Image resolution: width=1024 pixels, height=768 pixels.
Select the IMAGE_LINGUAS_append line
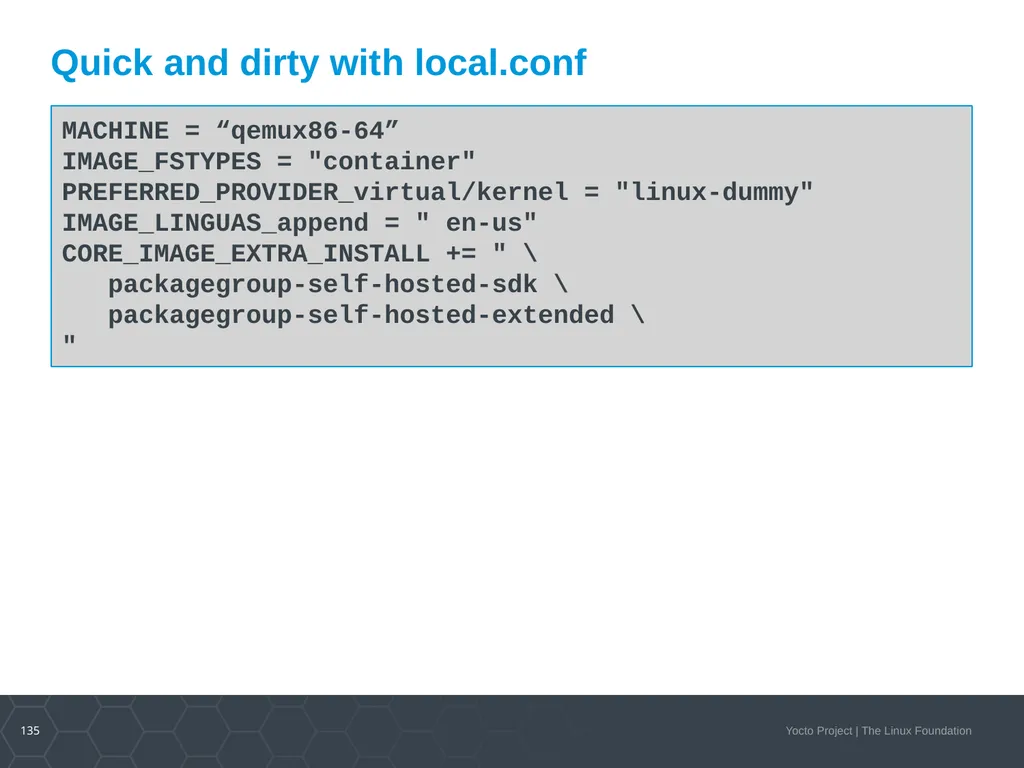[299, 223]
